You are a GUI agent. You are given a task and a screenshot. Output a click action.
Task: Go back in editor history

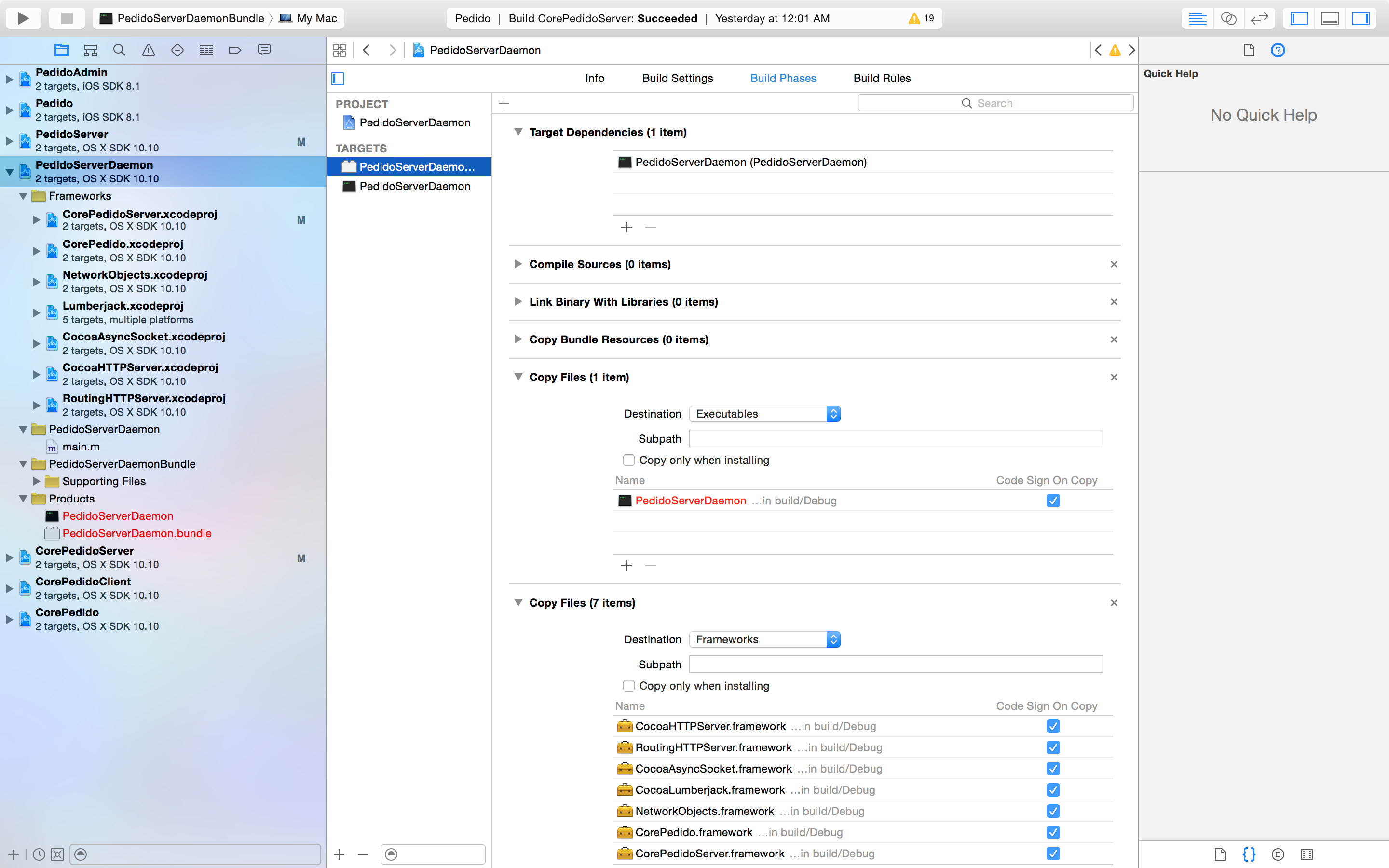tap(366, 51)
